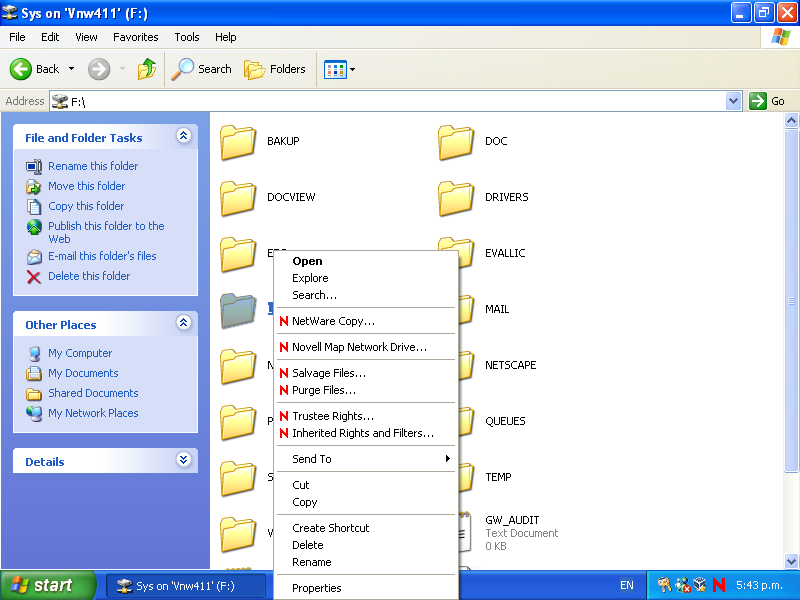The width and height of the screenshot is (800, 600).
Task: Select the QUEUES folder label
Action: click(x=505, y=421)
